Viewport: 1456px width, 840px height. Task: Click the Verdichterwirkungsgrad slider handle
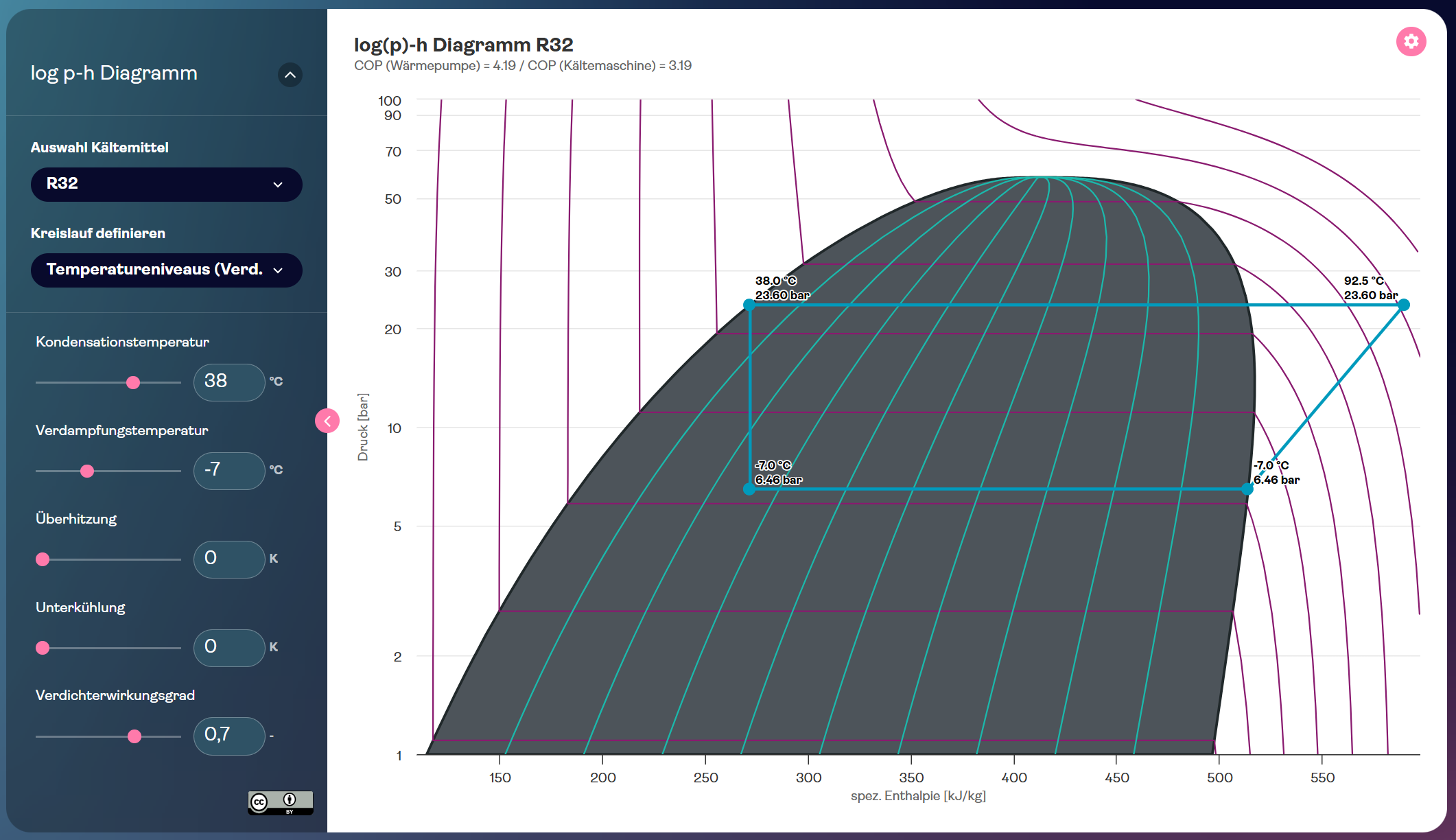point(134,736)
